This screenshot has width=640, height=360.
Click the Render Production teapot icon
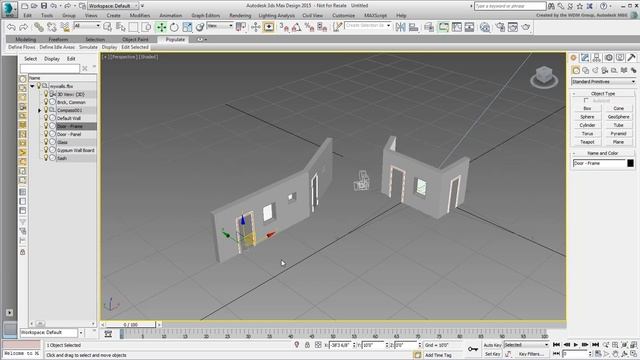point(526,27)
